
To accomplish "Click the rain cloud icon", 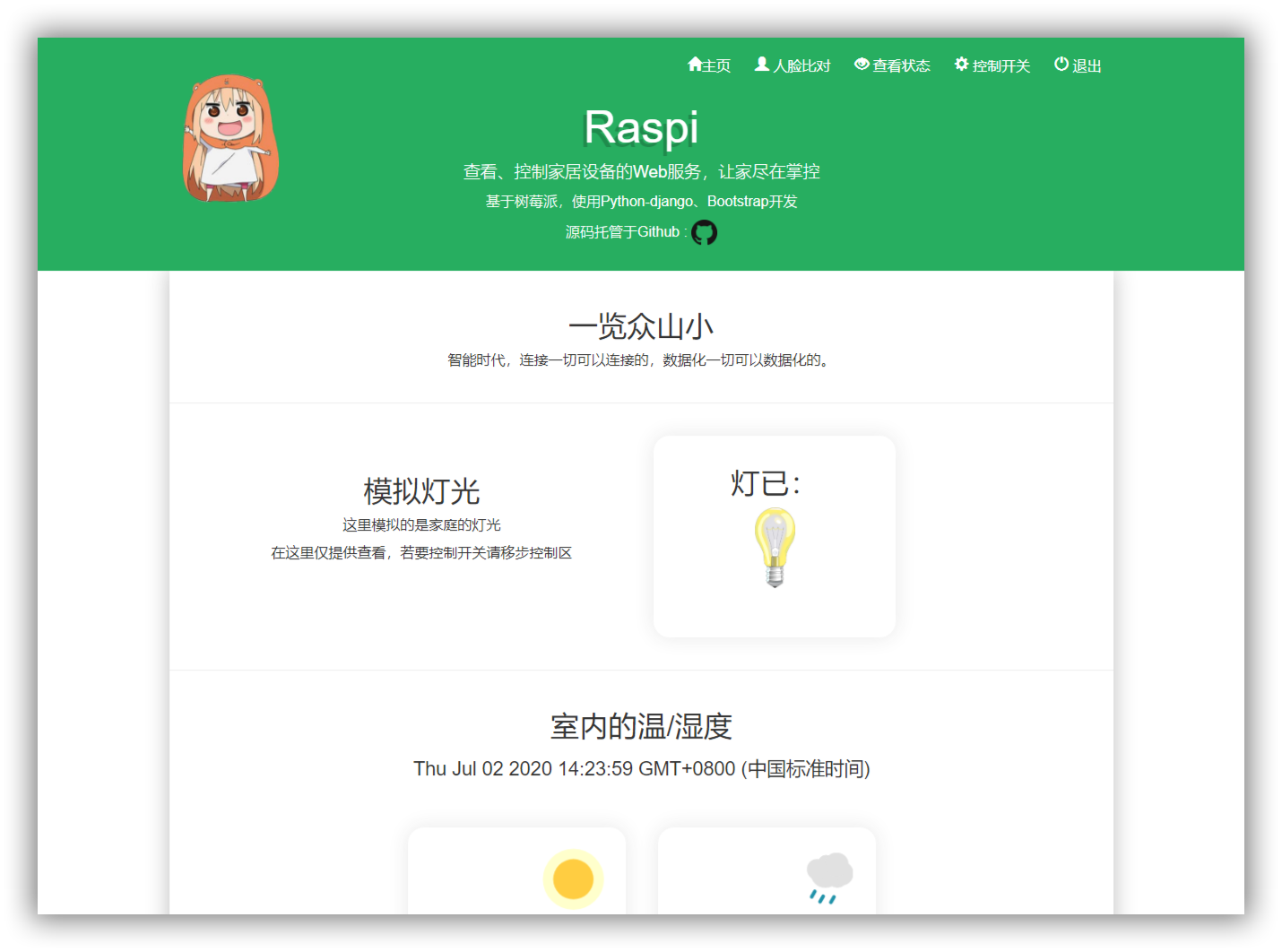I will pyautogui.click(x=829, y=878).
